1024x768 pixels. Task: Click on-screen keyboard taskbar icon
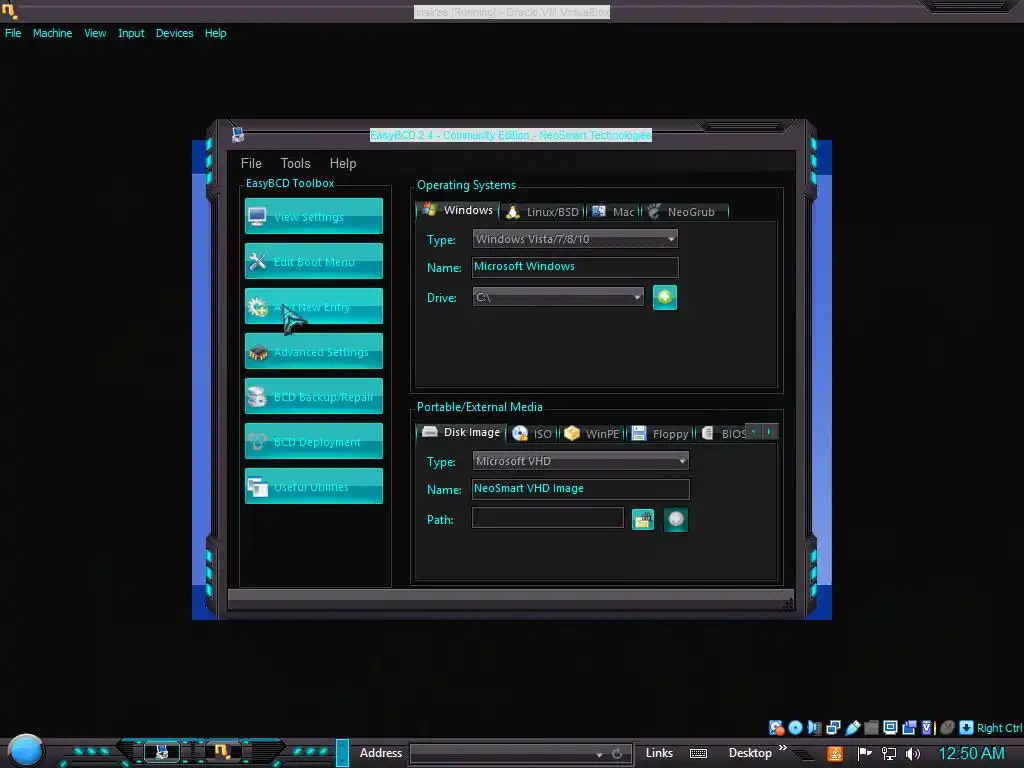click(698, 754)
